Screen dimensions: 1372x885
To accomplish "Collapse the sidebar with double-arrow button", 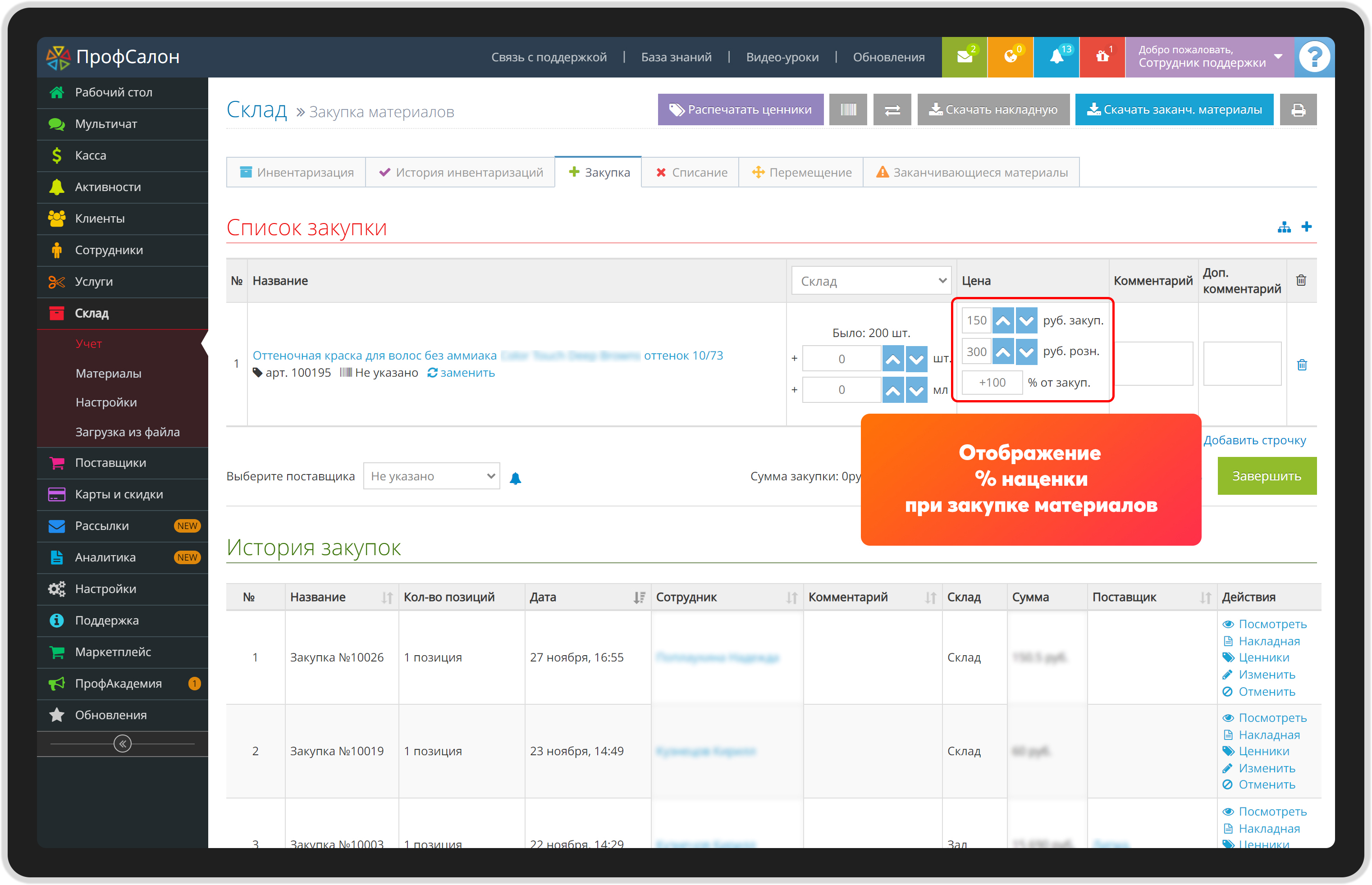I will pos(123,744).
